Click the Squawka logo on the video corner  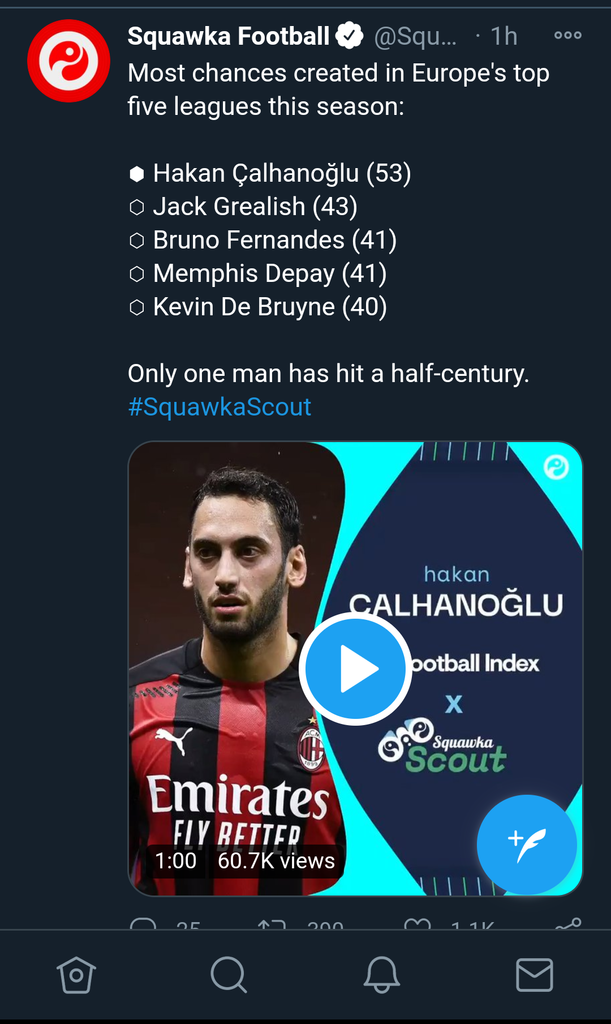click(556, 467)
